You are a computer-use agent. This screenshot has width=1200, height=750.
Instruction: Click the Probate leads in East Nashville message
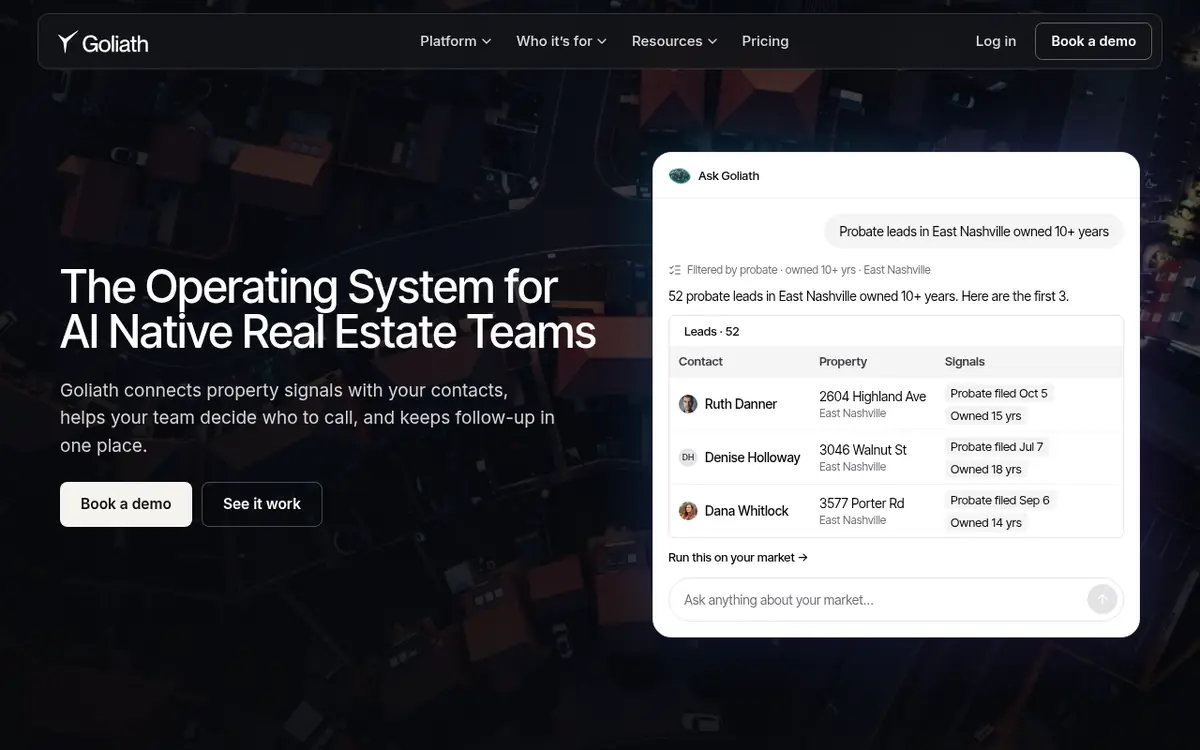click(x=974, y=231)
